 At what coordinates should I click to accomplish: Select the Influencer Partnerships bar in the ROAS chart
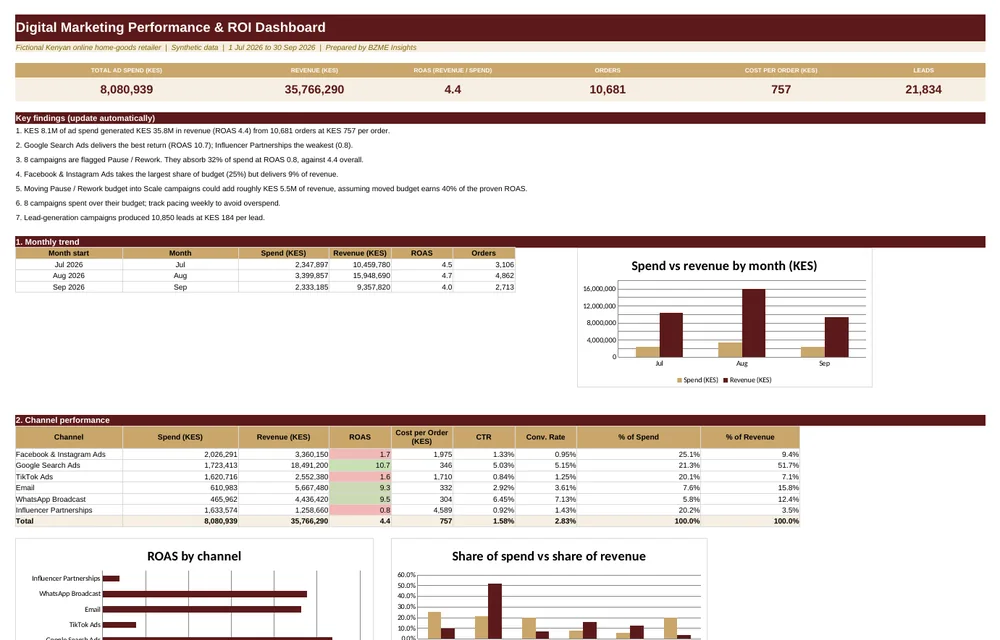tap(111, 579)
